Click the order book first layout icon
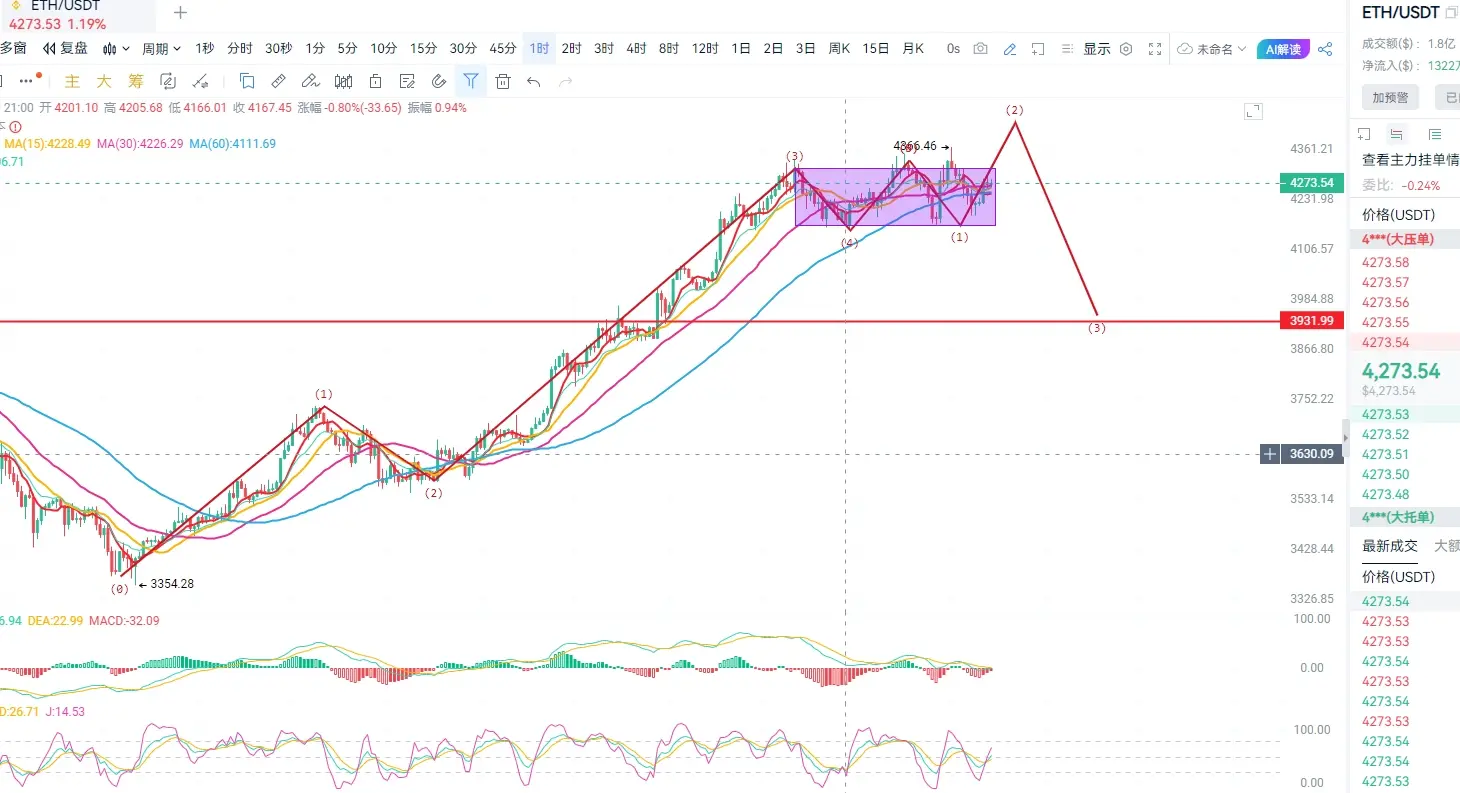This screenshot has width=1460, height=793. click(x=1364, y=134)
